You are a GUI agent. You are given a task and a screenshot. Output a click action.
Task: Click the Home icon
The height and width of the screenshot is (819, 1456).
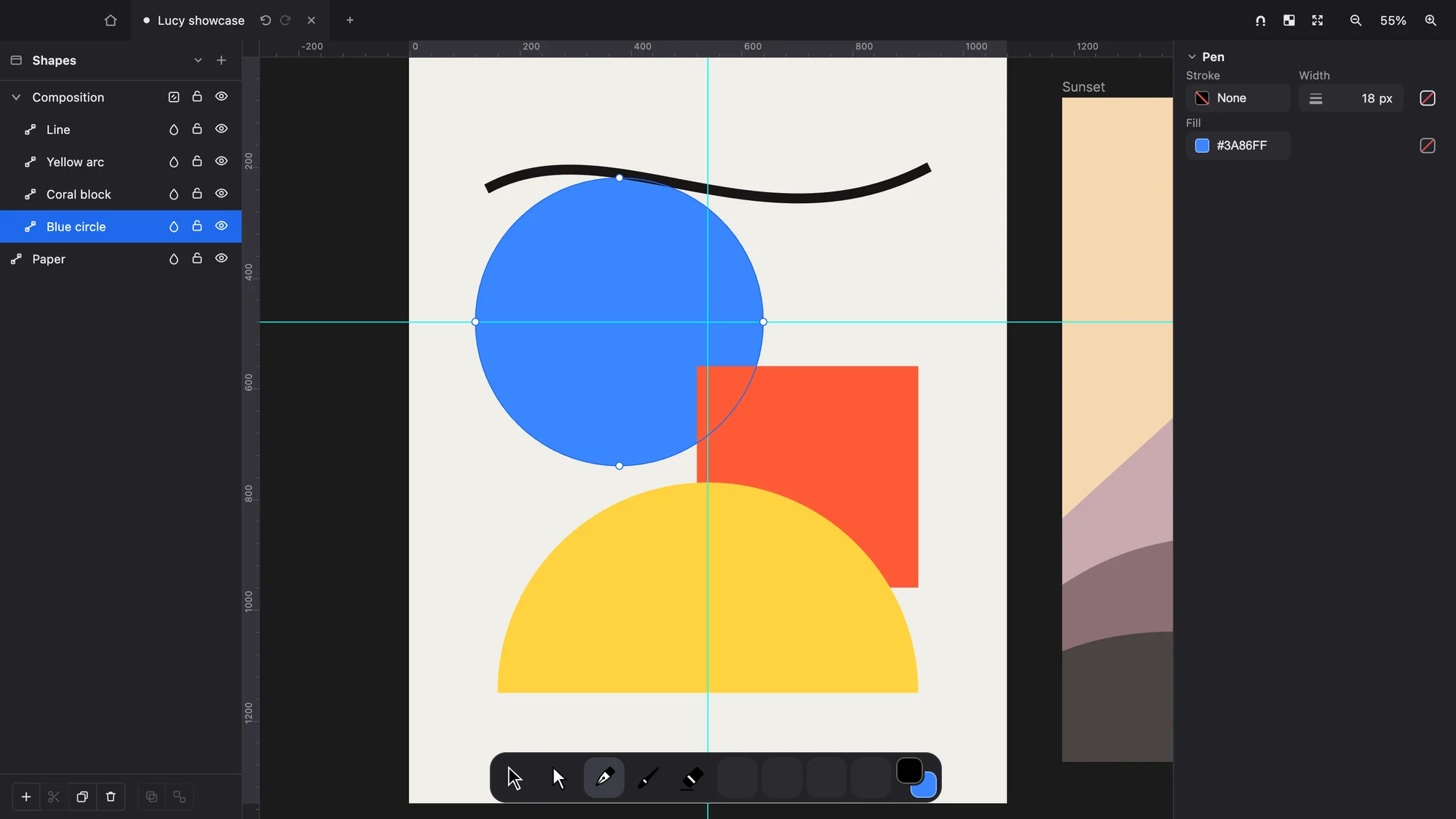[x=111, y=20]
